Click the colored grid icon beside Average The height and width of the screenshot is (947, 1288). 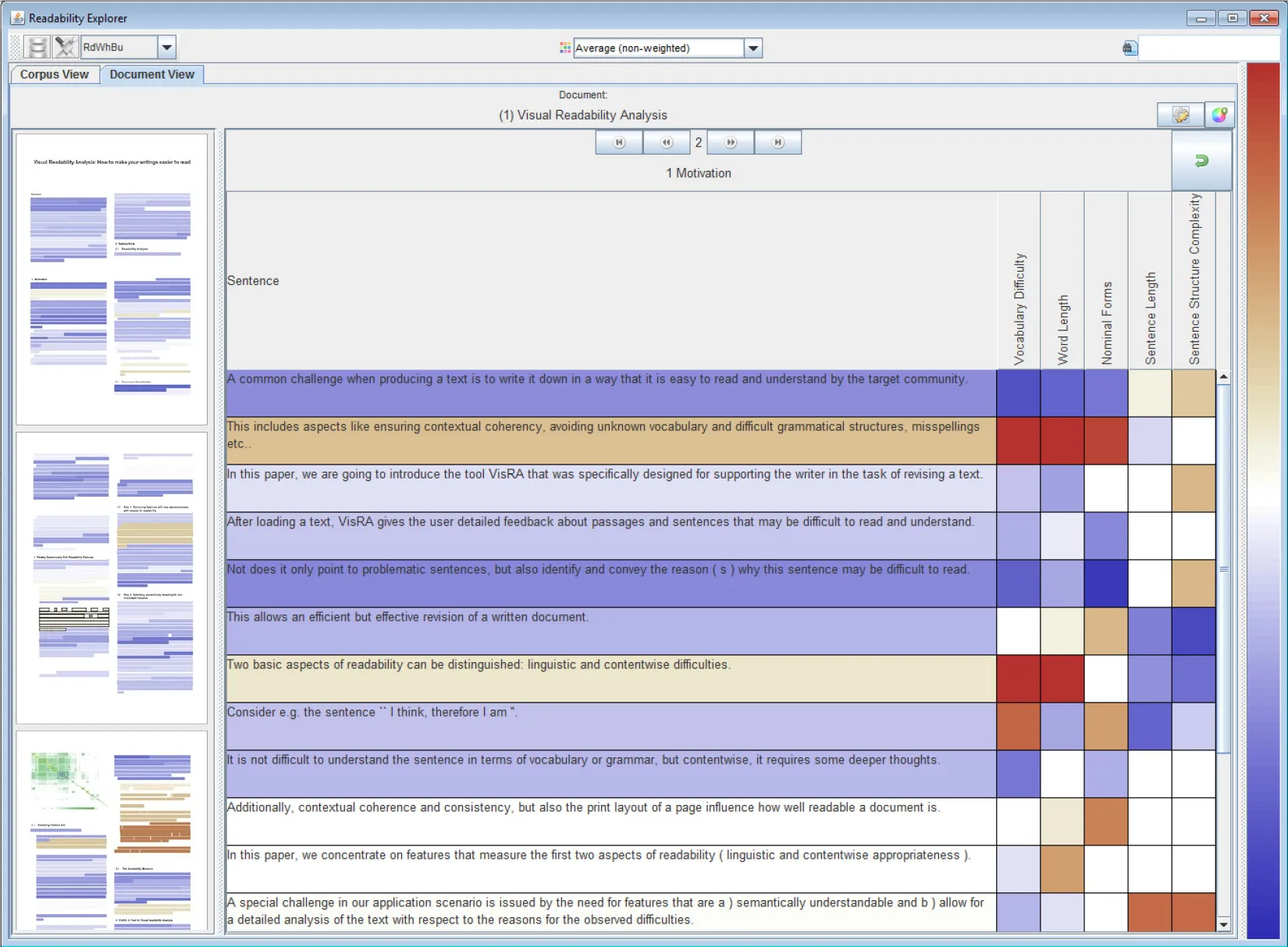point(565,48)
